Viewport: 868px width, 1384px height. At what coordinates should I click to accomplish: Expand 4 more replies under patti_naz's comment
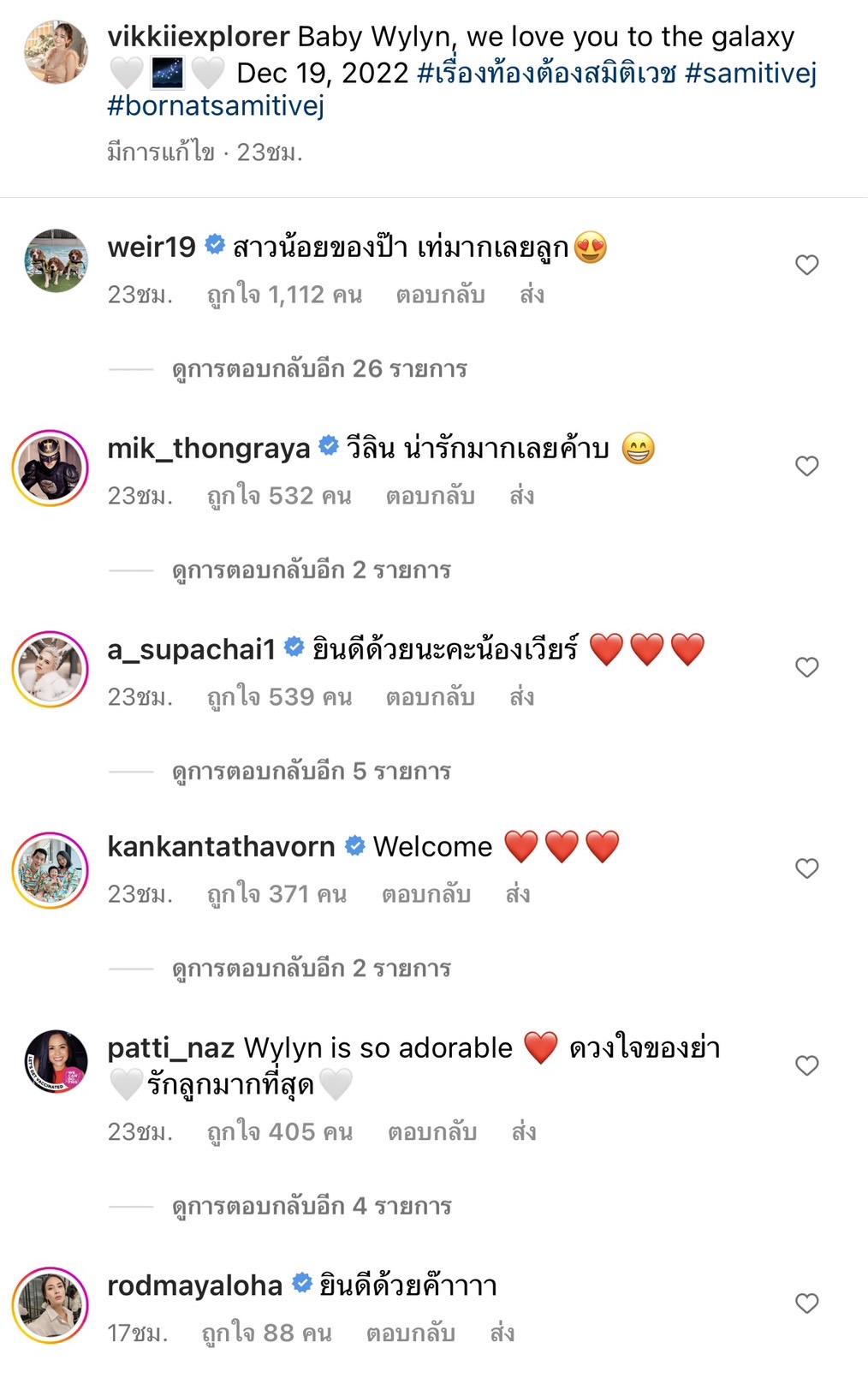point(311,1207)
